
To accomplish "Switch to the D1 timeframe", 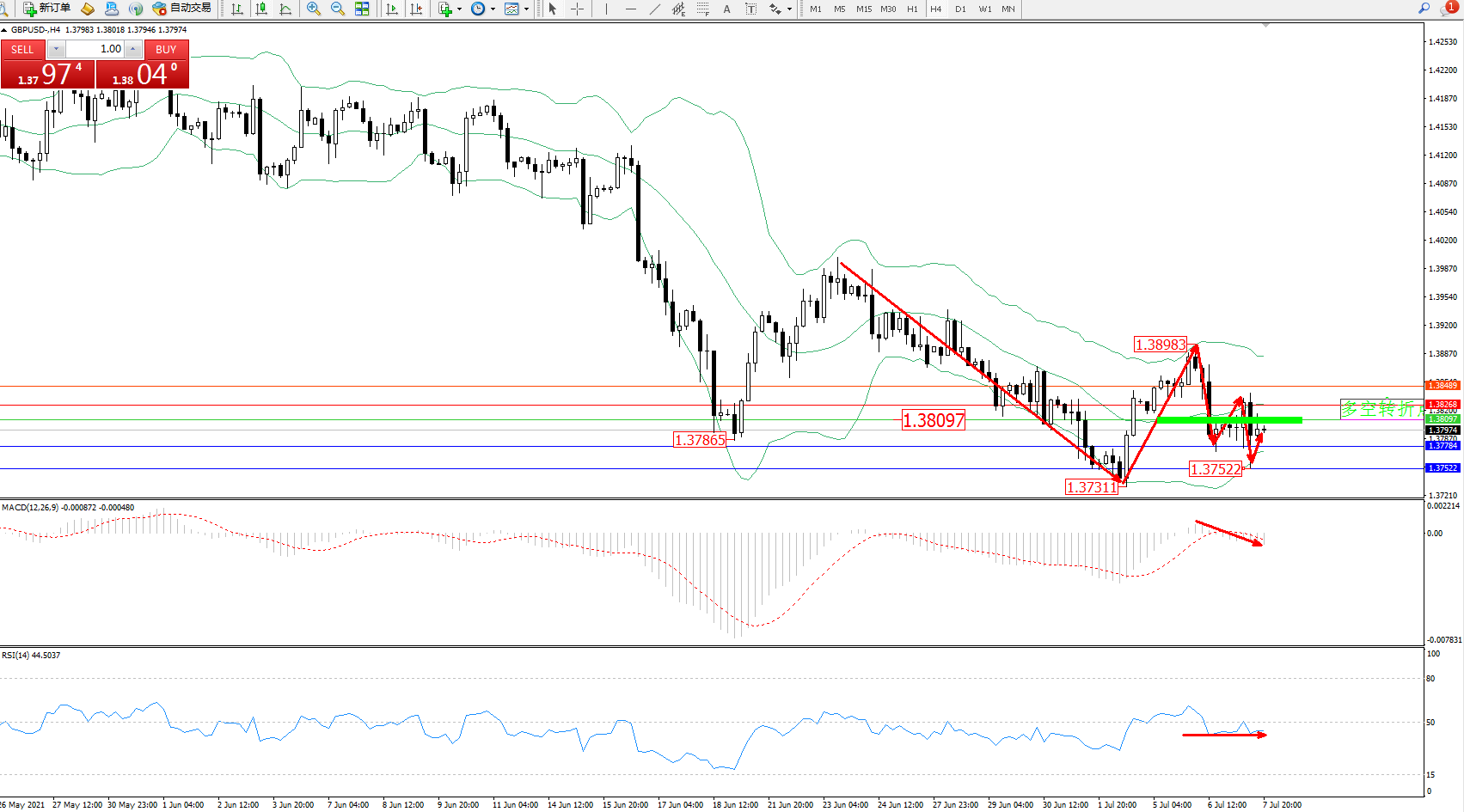I will 960,9.
